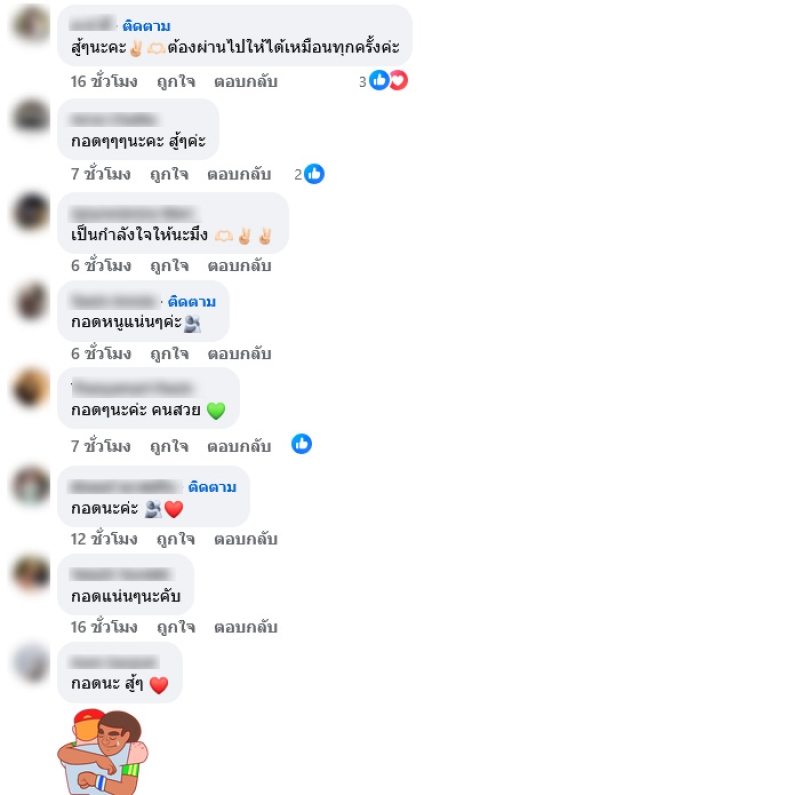800x795 pixels.
Task: Open the '16 ชั่วโมง' timestamp on first comment
Action: pyautogui.click(x=104, y=81)
